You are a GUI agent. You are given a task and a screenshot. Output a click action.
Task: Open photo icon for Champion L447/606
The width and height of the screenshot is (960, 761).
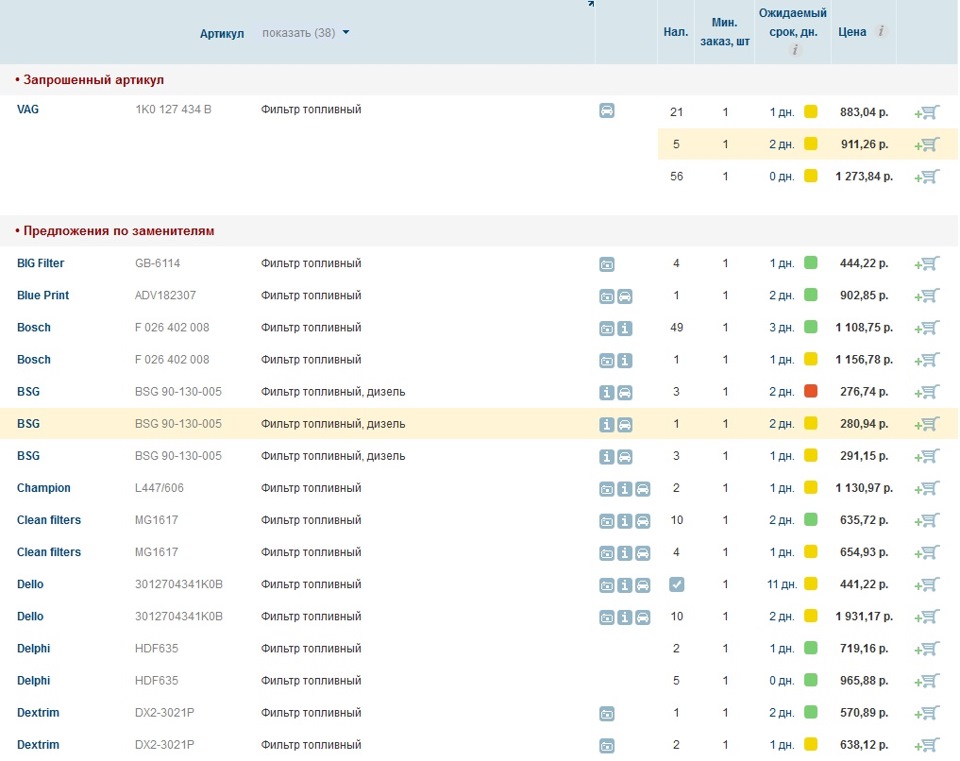607,489
